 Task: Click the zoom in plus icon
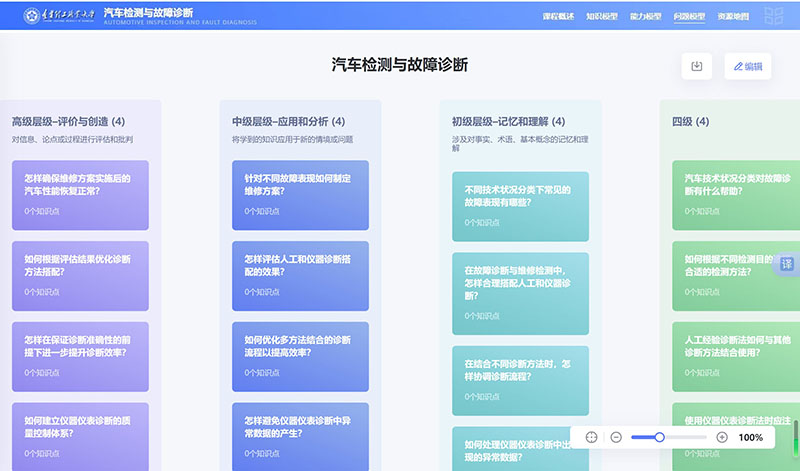pos(722,437)
